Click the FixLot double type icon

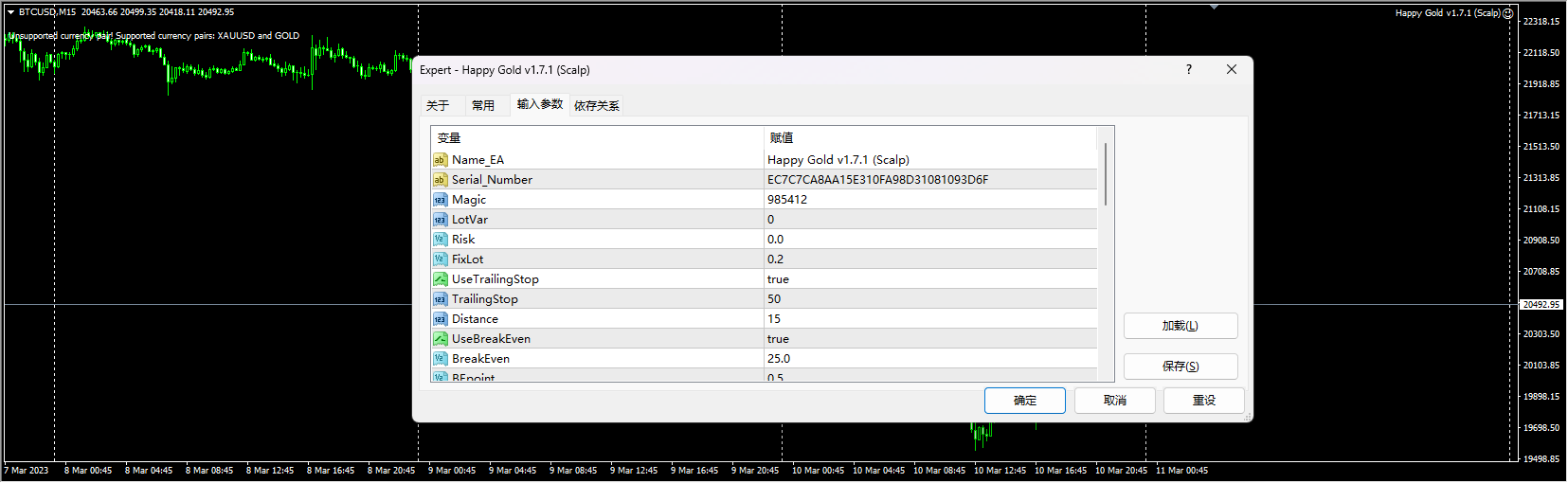[440, 259]
